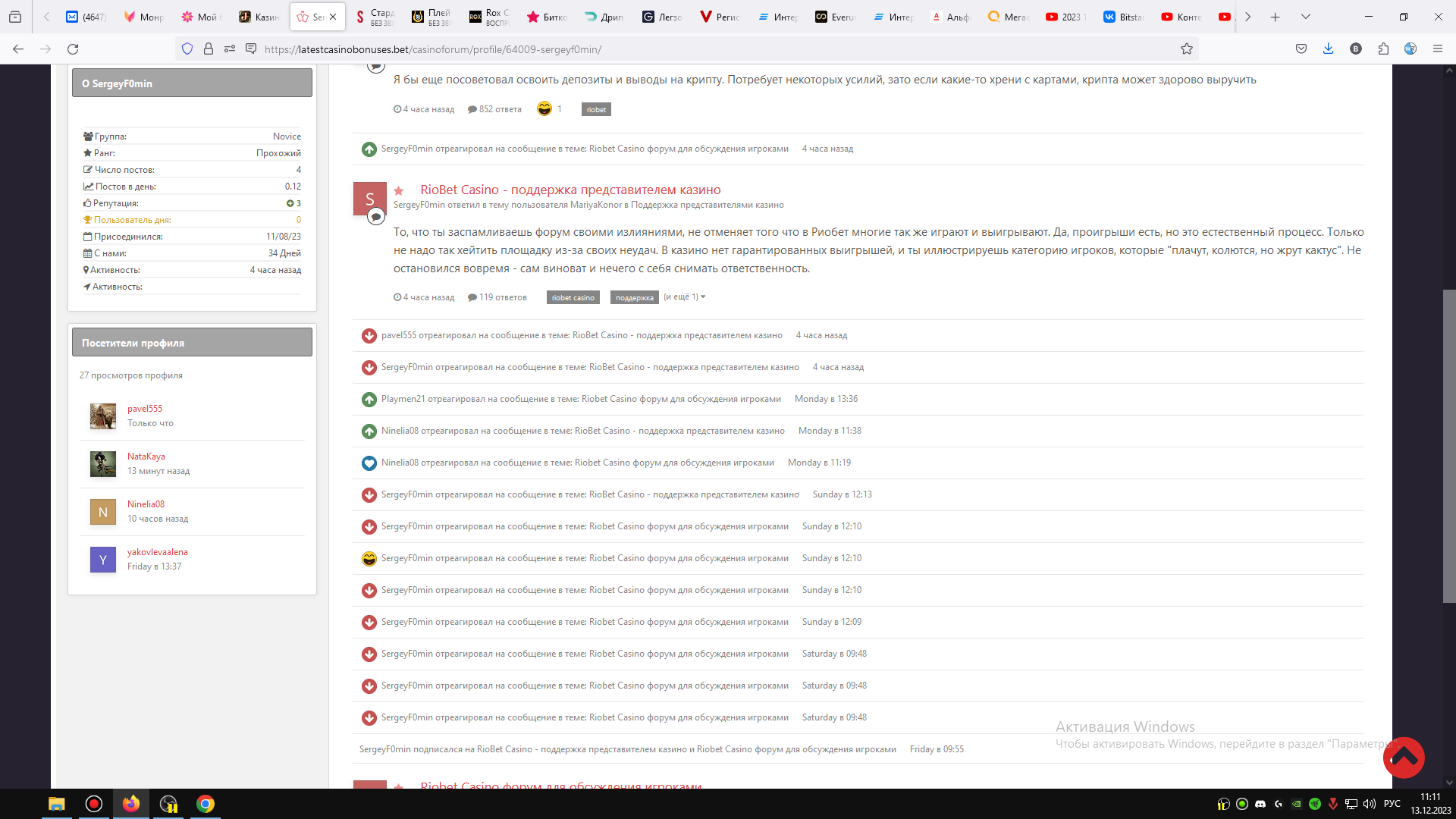The width and height of the screenshot is (1456, 819).
Task: Click the 'riobet casino' tag button
Action: 573,298
